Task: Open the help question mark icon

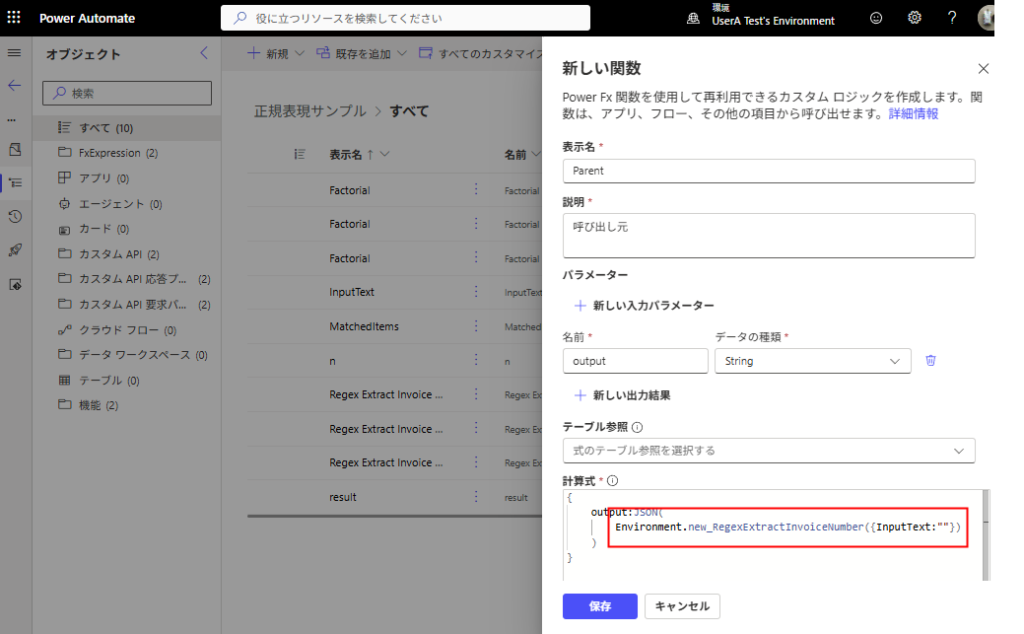Action: coord(952,18)
